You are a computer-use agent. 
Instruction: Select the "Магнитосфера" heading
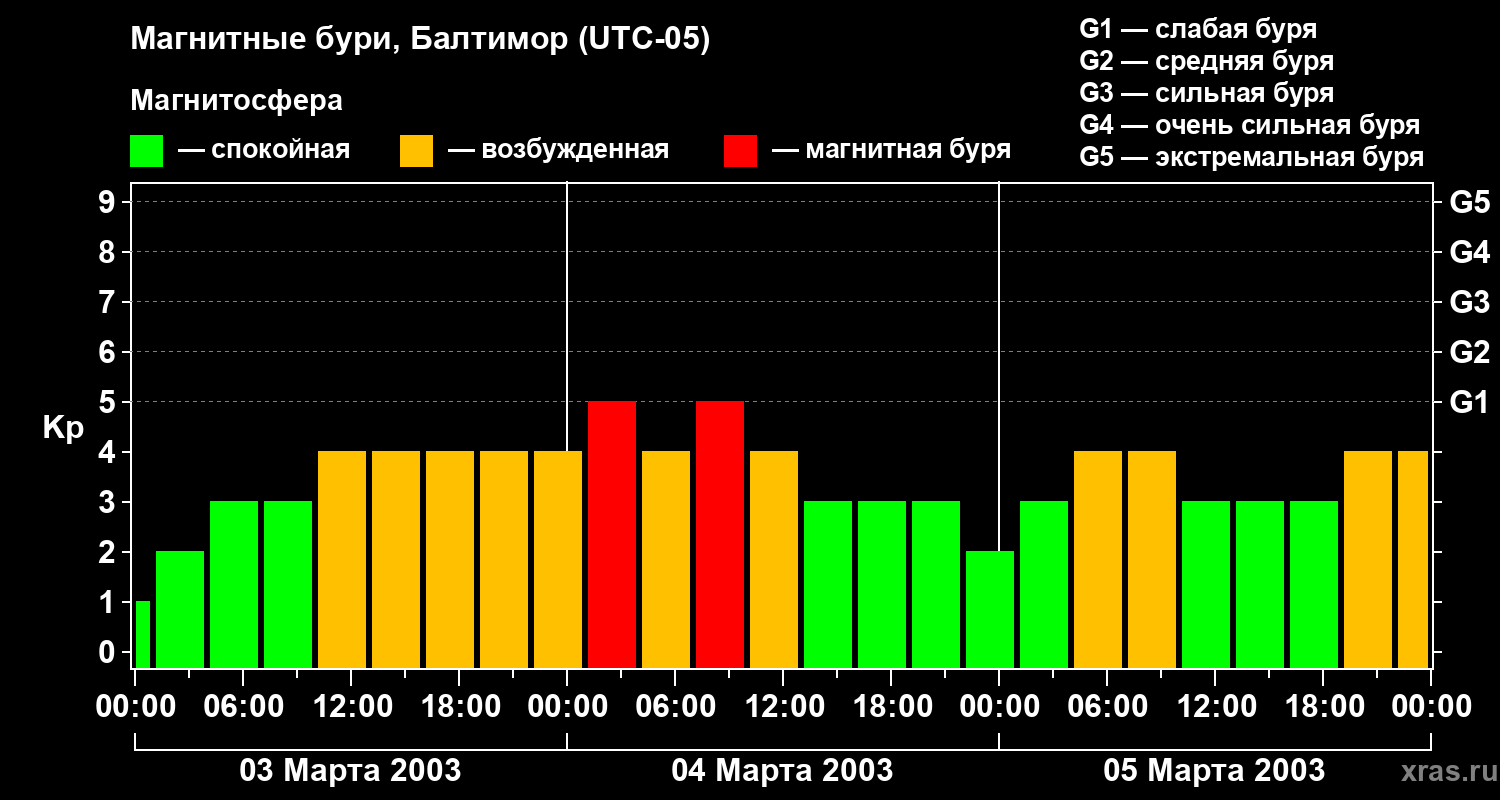(x=236, y=101)
